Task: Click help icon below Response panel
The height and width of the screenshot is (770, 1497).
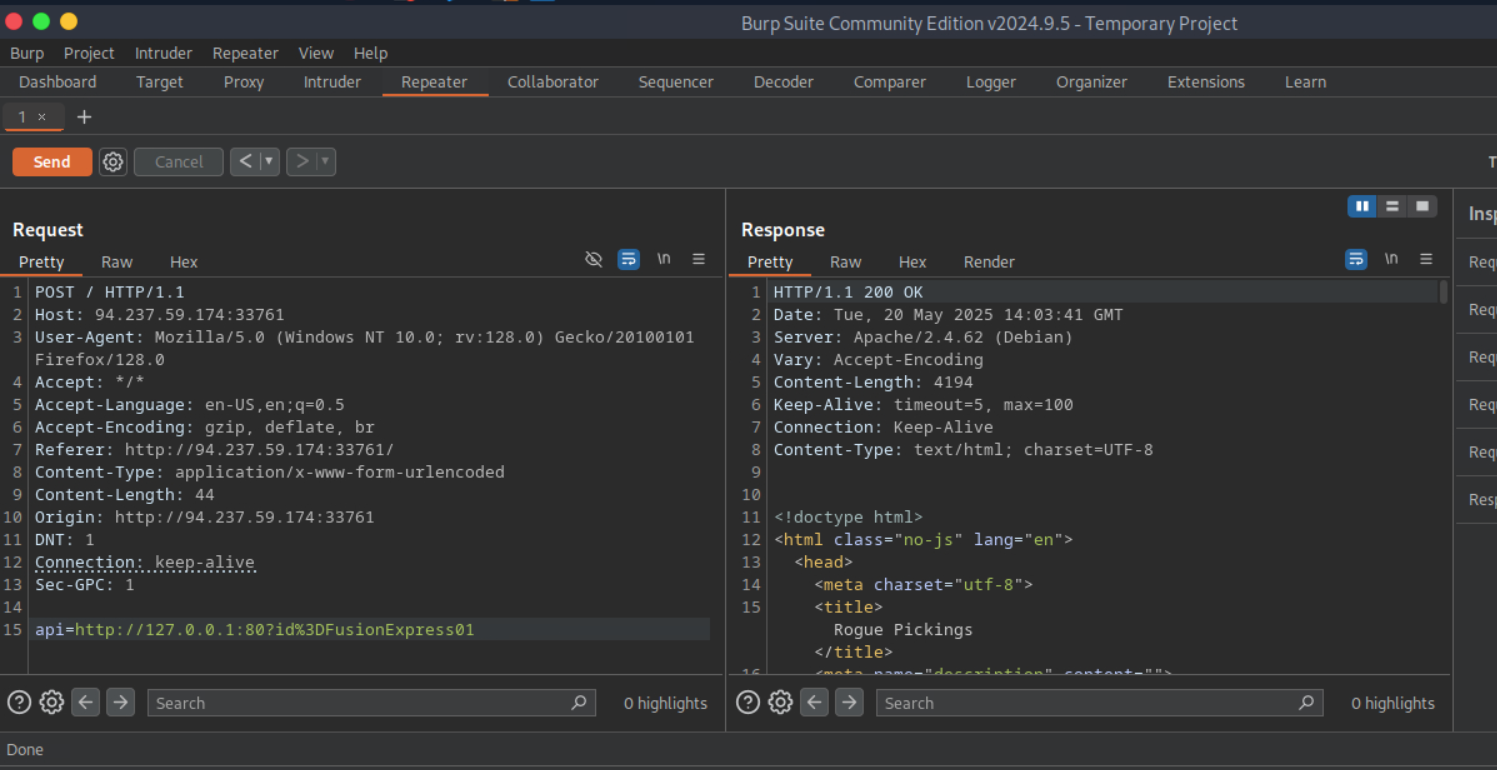Action: (748, 703)
